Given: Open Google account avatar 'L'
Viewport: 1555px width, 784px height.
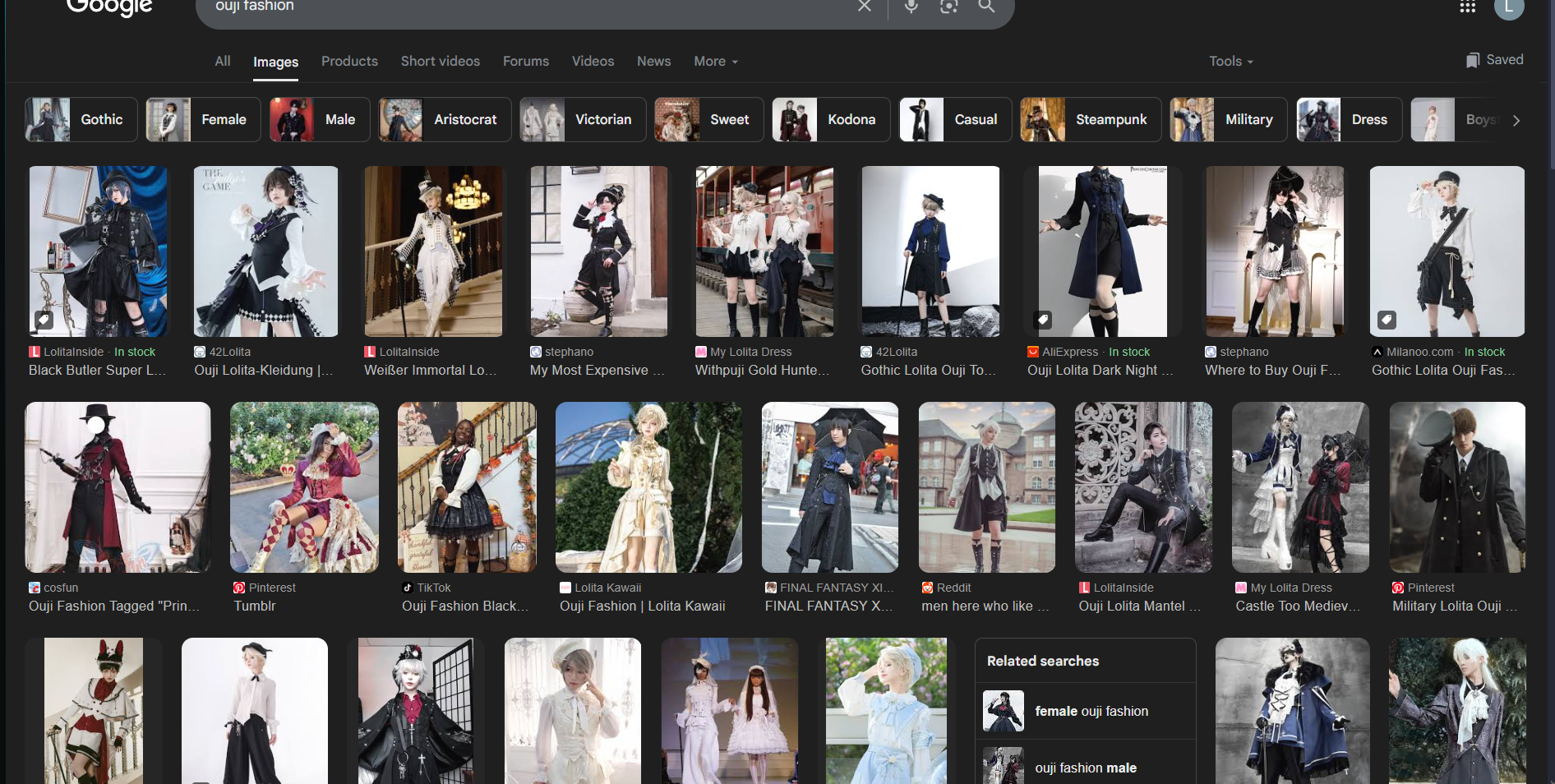Looking at the screenshot, I should (x=1509, y=7).
